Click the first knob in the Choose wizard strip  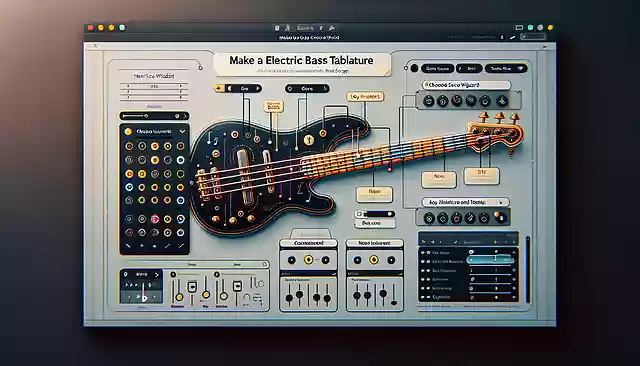429,100
